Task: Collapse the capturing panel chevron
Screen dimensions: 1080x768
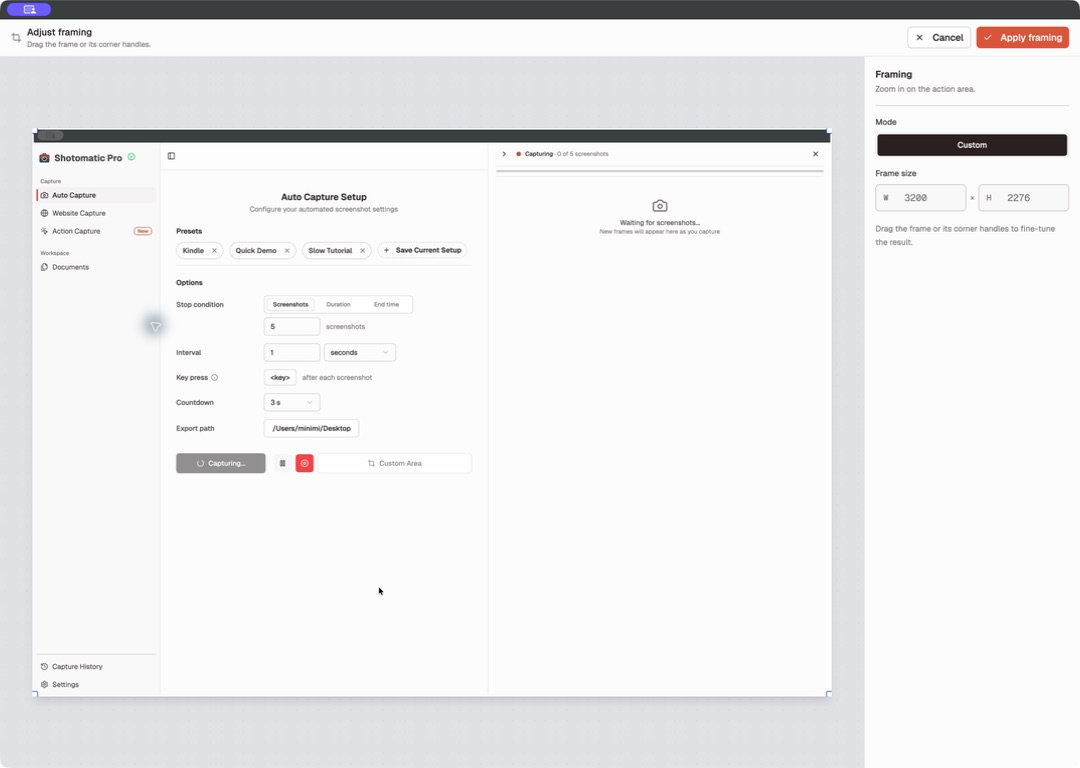Action: [x=504, y=154]
